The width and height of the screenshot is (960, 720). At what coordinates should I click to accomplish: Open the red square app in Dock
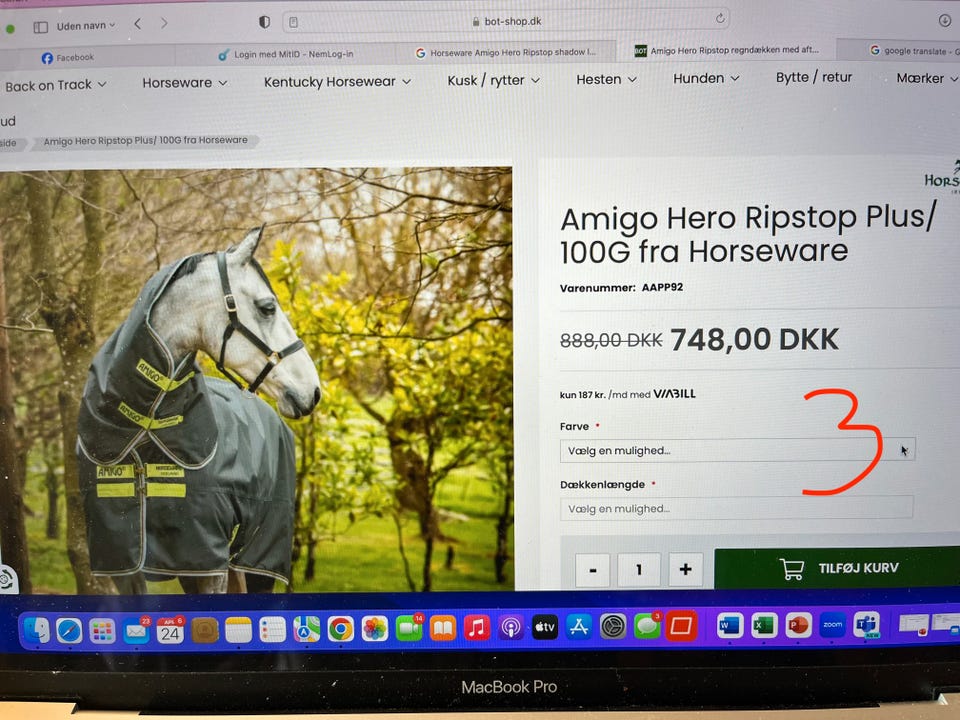pos(681,626)
